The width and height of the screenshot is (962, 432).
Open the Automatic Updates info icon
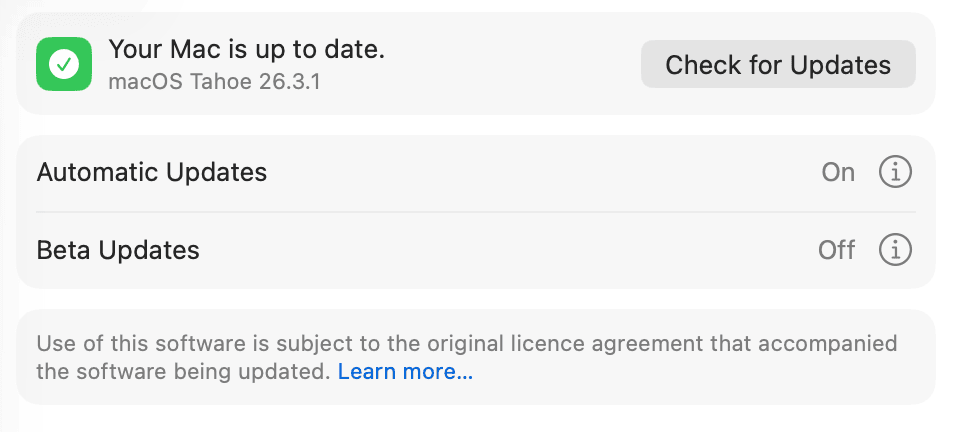click(x=895, y=172)
